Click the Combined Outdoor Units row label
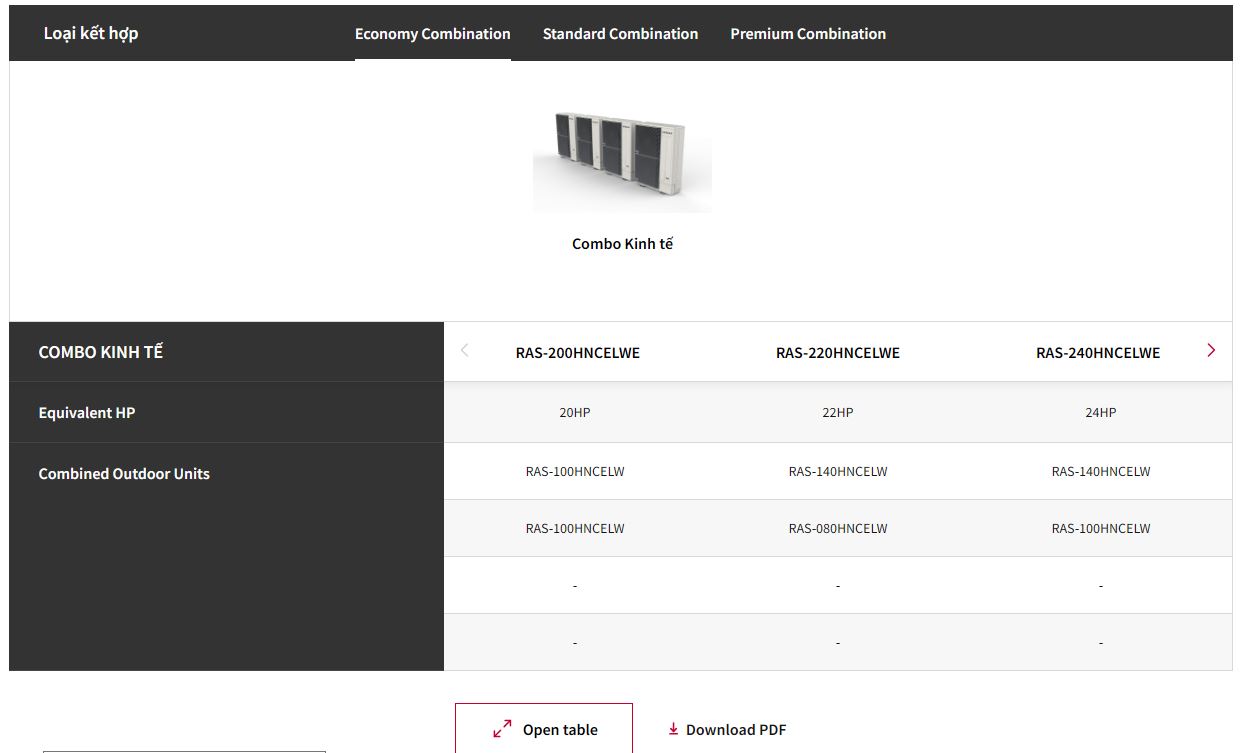 [x=124, y=474]
